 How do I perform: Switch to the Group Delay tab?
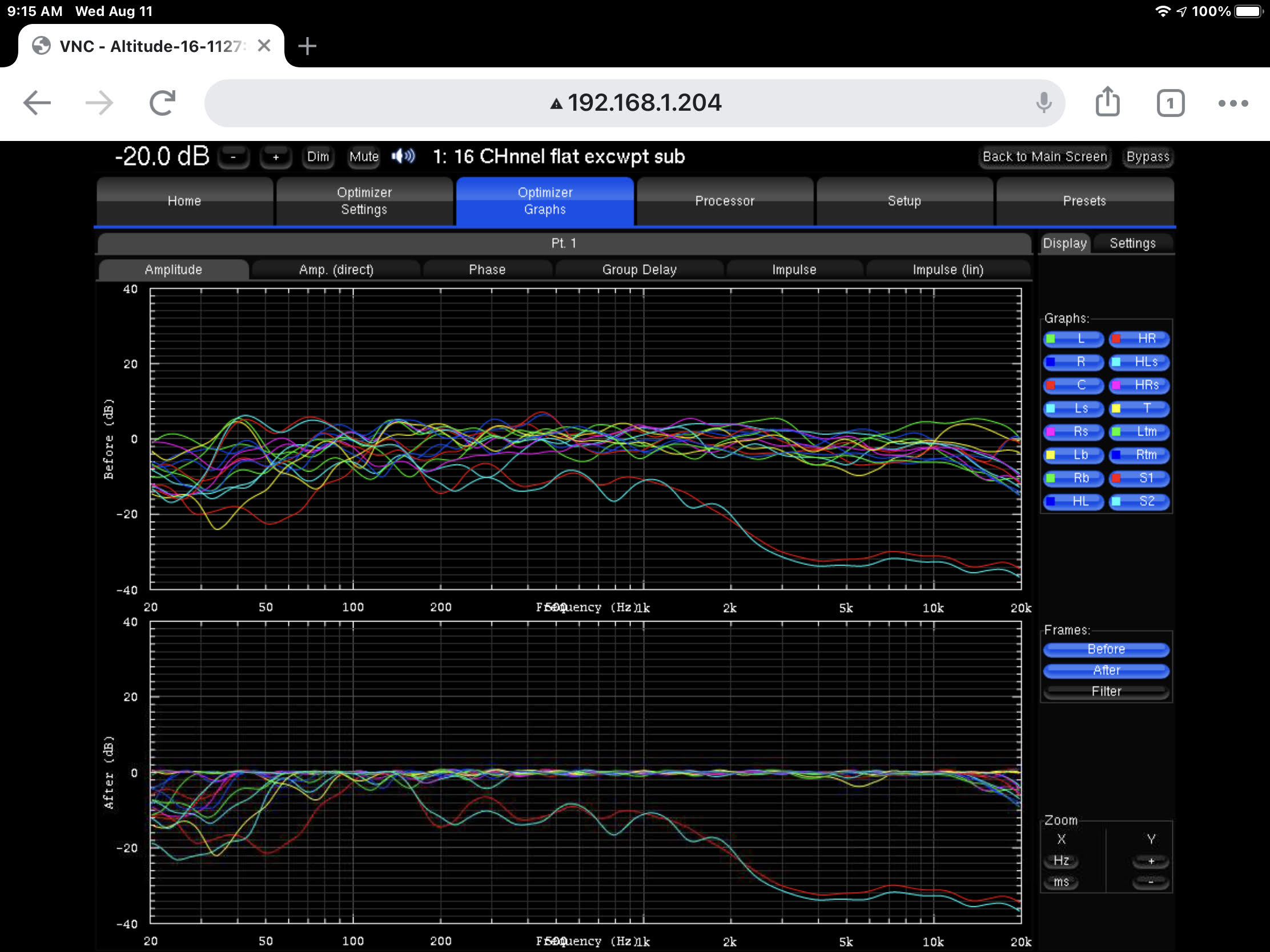click(639, 270)
